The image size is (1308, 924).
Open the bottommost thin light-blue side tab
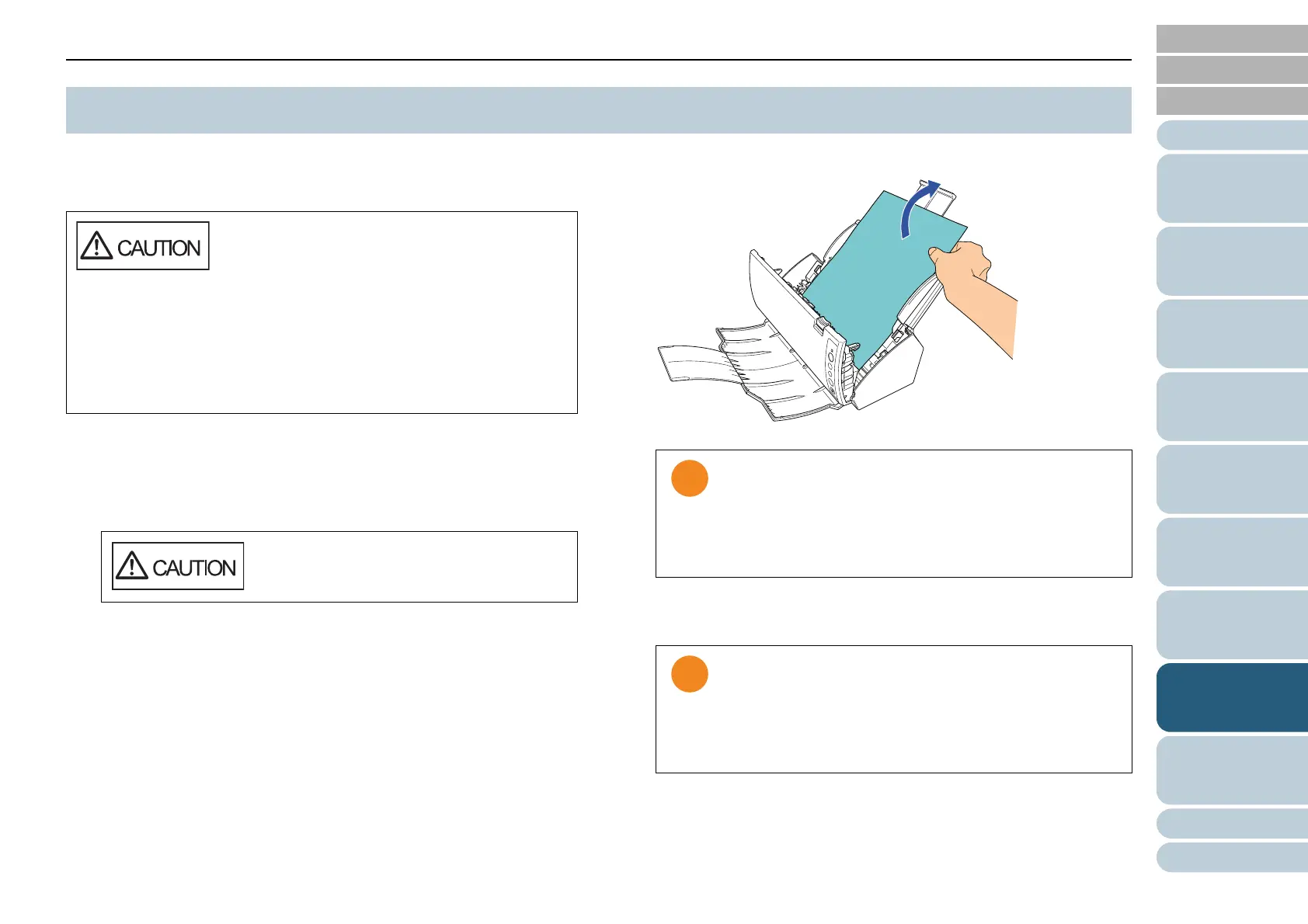click(x=1232, y=858)
